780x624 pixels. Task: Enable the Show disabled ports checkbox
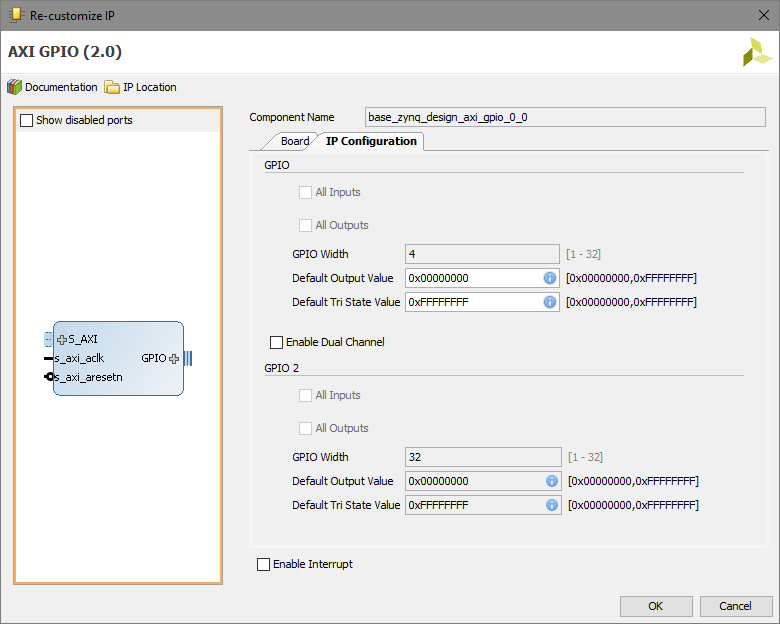[x=27, y=120]
